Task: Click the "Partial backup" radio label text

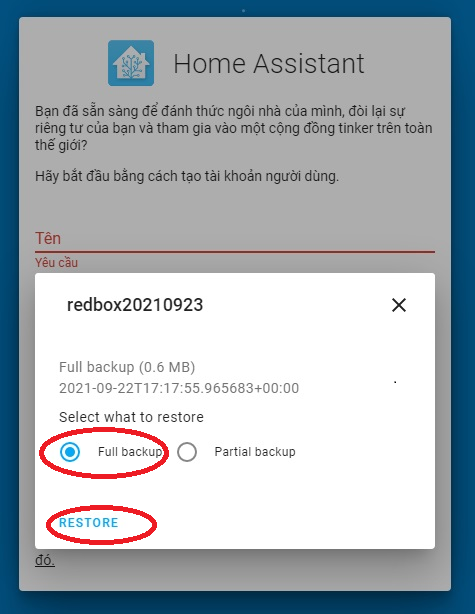Action: tap(255, 452)
